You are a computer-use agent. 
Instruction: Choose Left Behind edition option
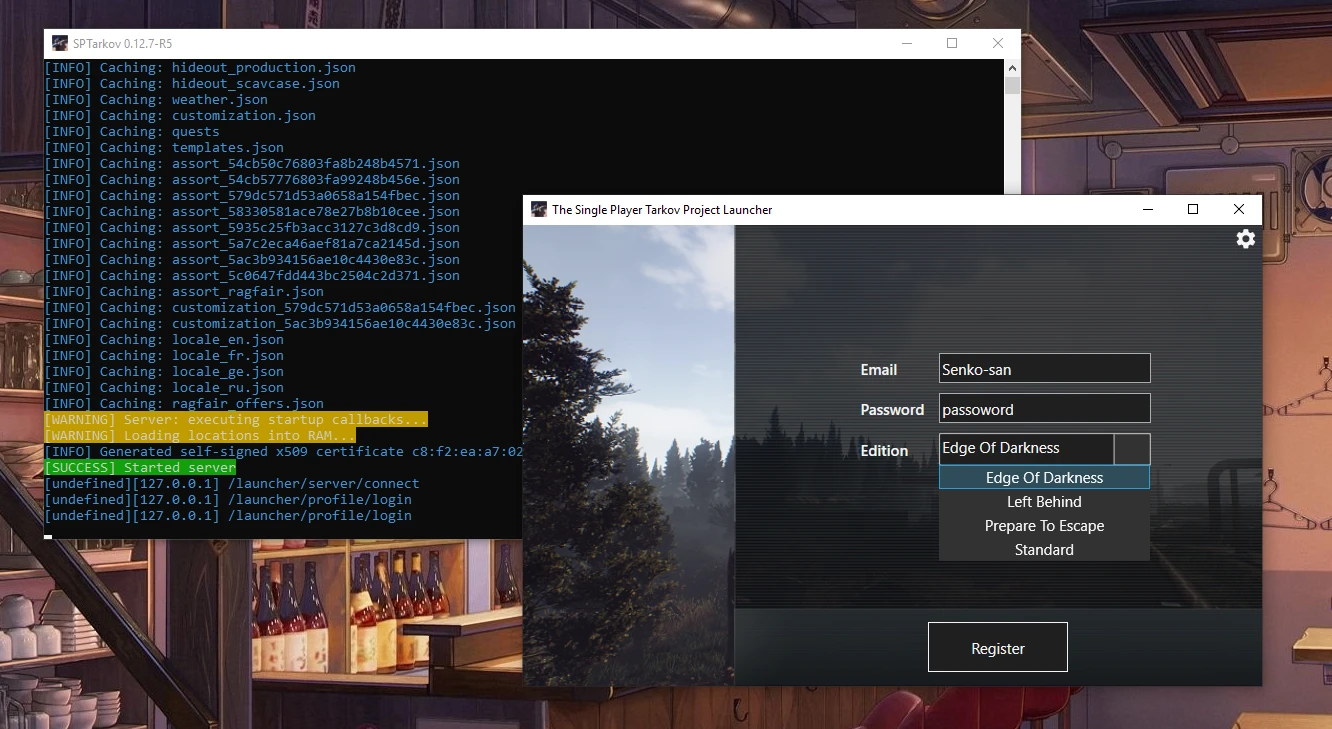click(1044, 501)
